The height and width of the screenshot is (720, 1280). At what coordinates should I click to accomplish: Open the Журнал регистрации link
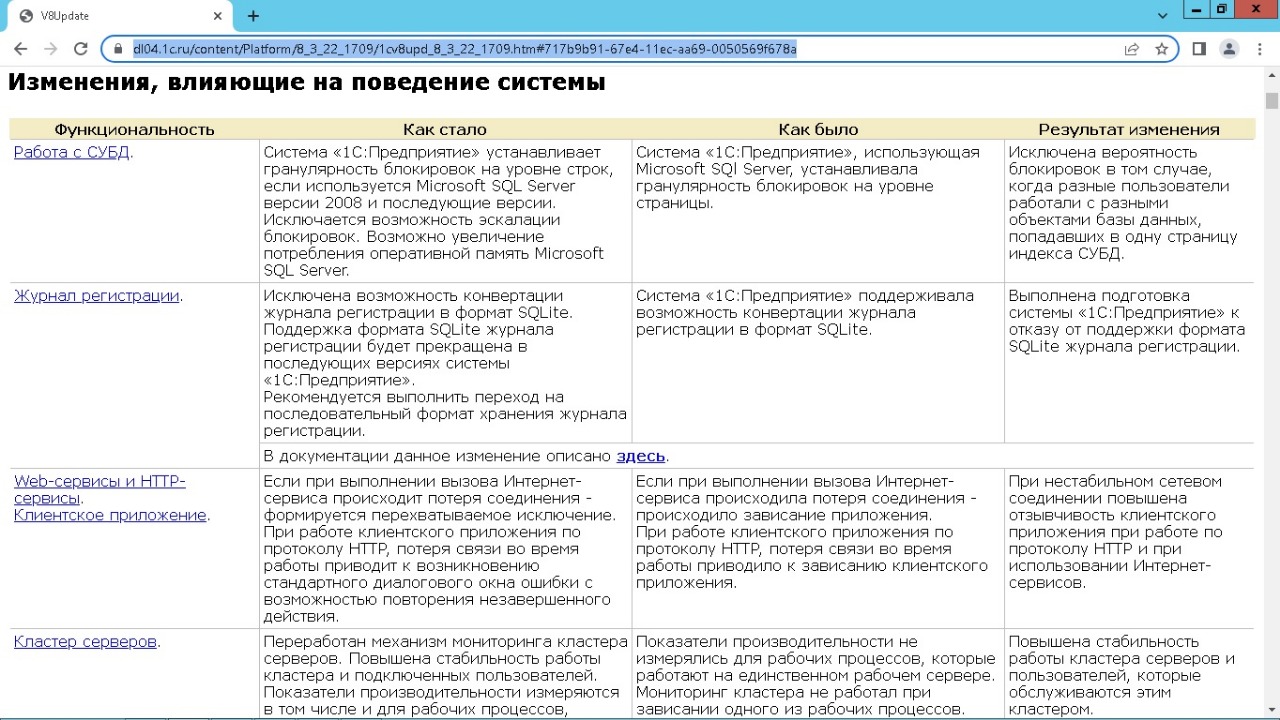96,296
